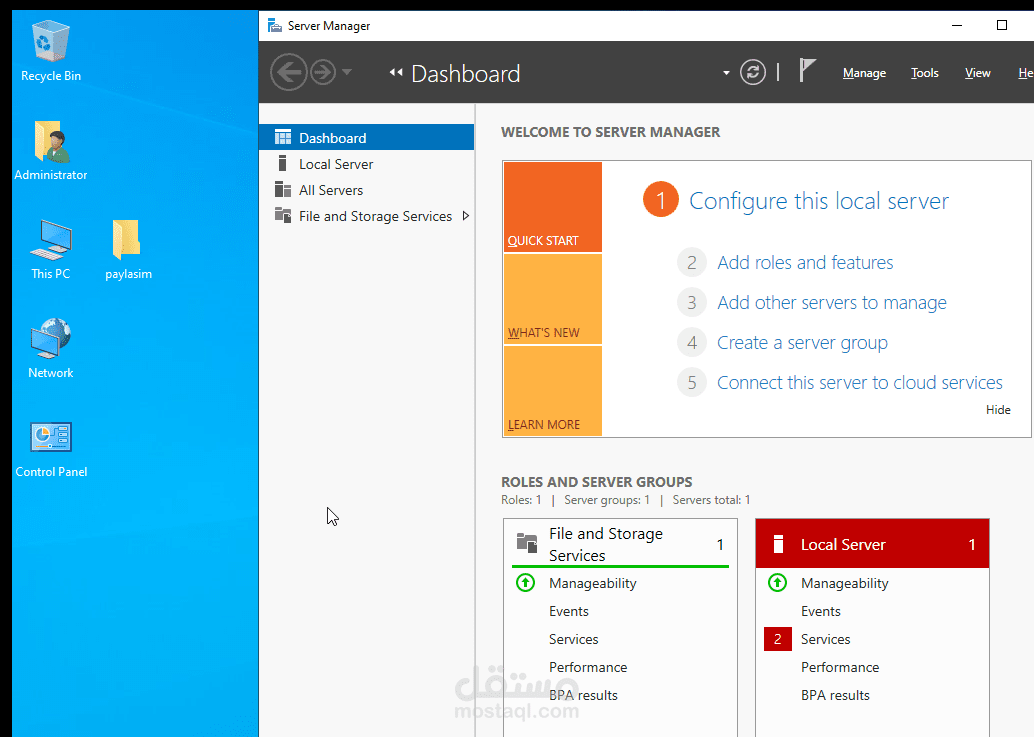Click the Server Manager back arrow button

click(289, 72)
